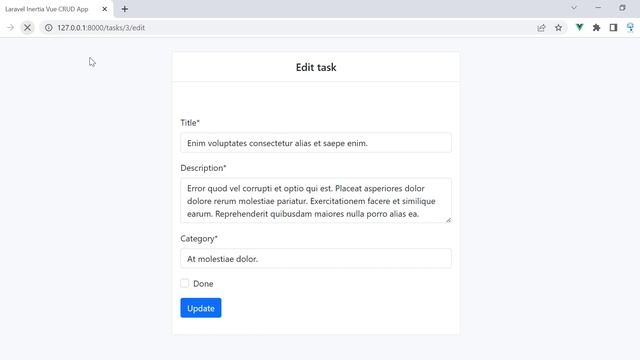Image resolution: width=640 pixels, height=360 pixels.
Task: Open the profile icon in the browser toolbar
Action: click(x=630, y=28)
